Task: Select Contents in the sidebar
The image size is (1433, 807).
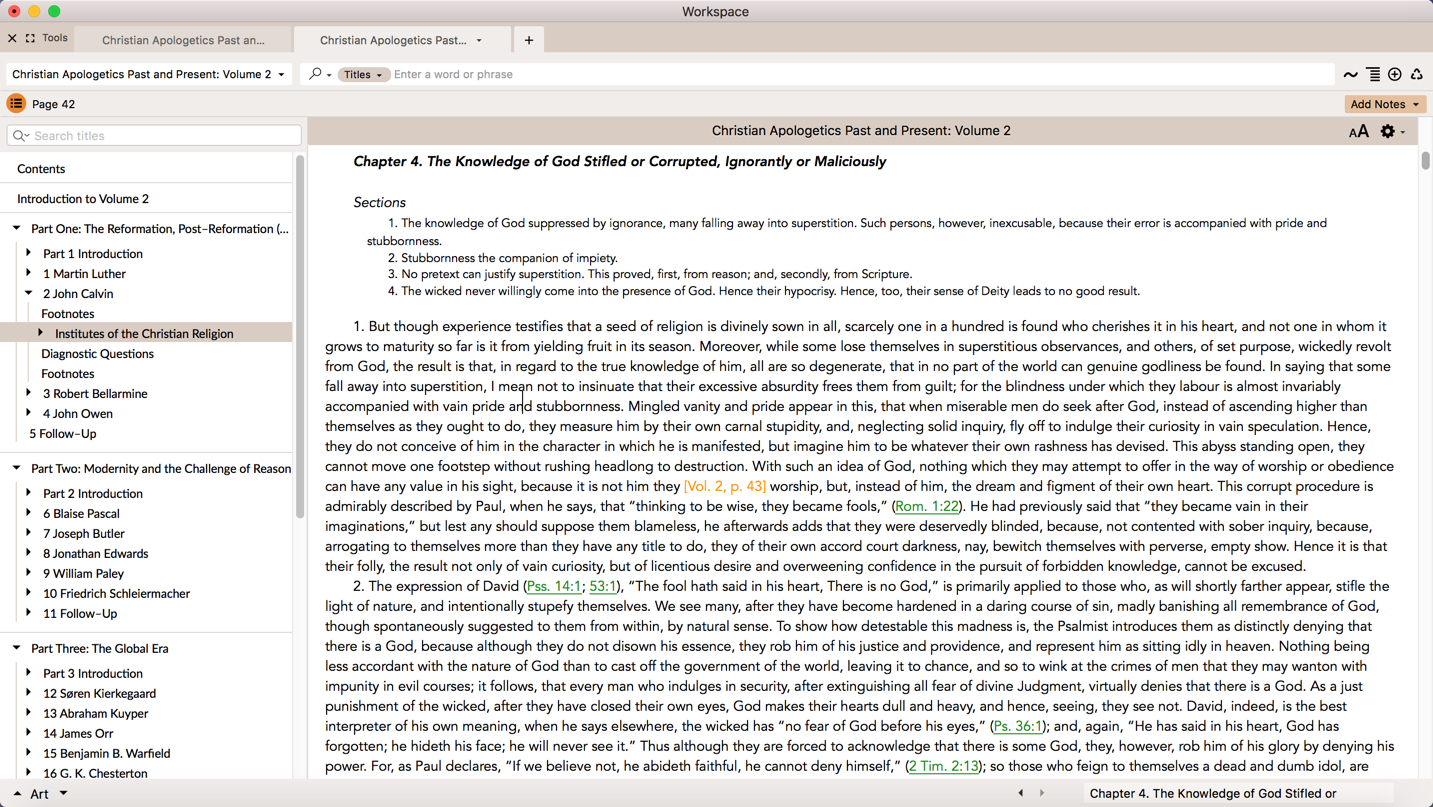Action: 41,169
